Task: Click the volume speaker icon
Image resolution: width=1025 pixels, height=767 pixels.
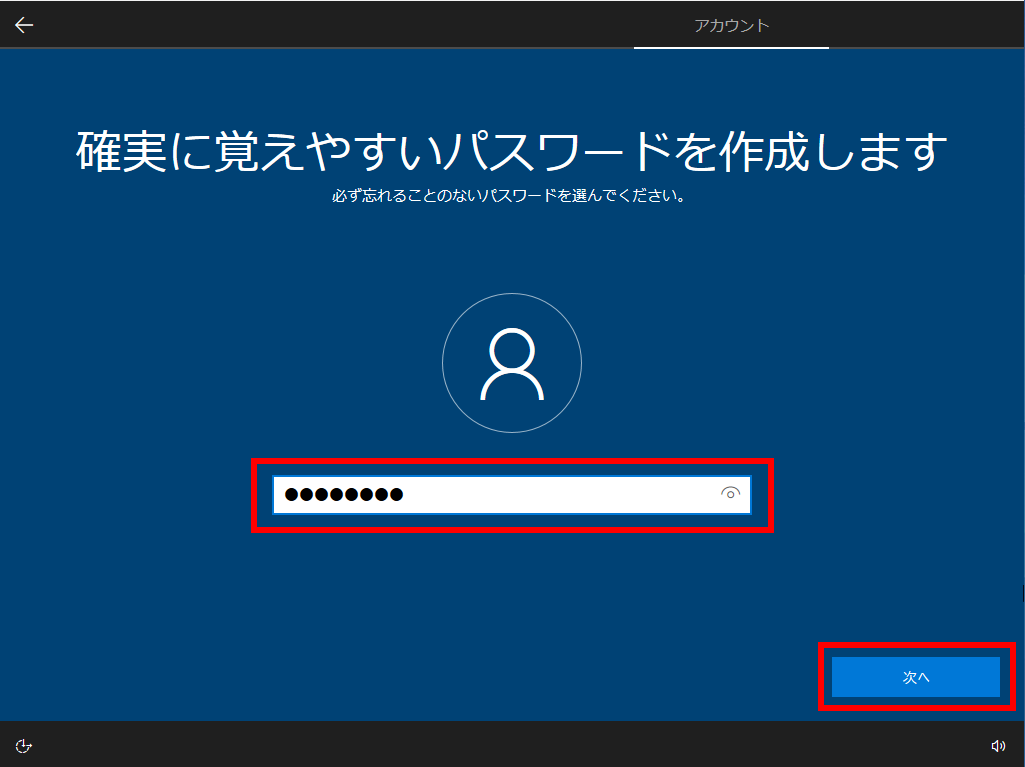Action: click(998, 746)
